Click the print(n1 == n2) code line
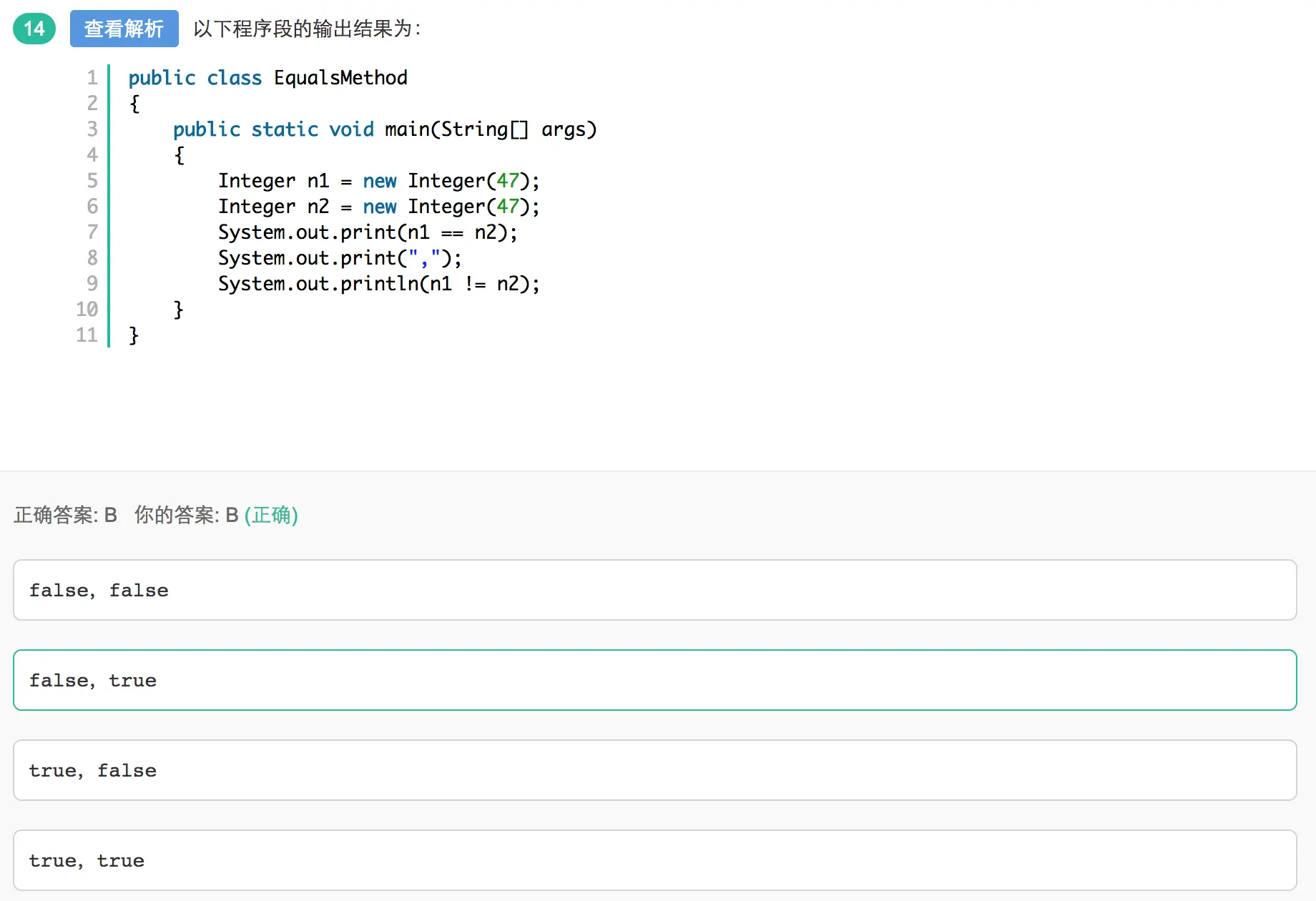Image resolution: width=1316 pixels, height=901 pixels. [367, 232]
